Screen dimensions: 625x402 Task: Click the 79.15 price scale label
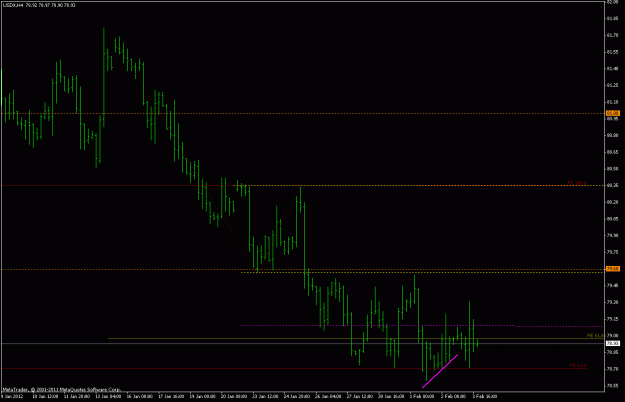pyautogui.click(x=613, y=319)
